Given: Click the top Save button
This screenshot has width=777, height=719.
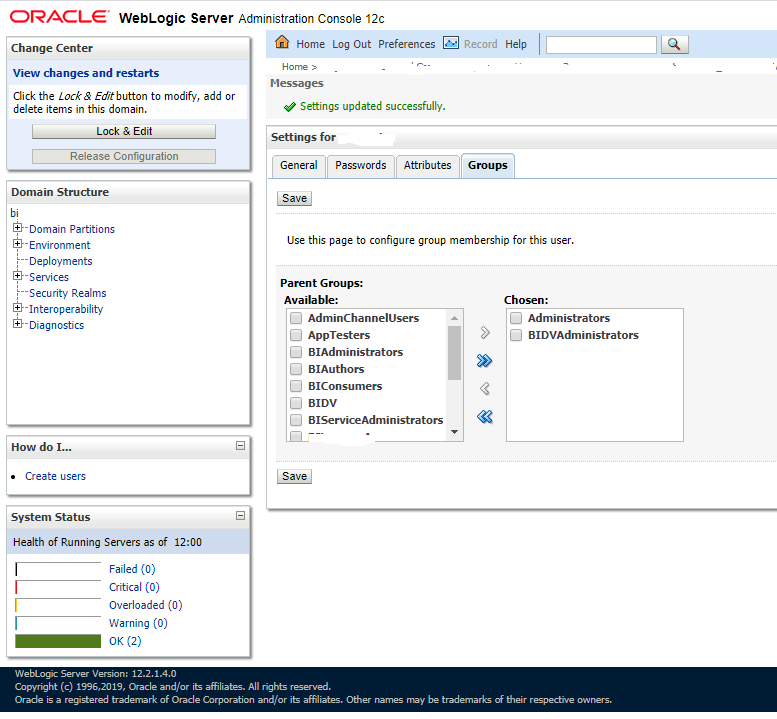Looking at the screenshot, I should coord(294,198).
